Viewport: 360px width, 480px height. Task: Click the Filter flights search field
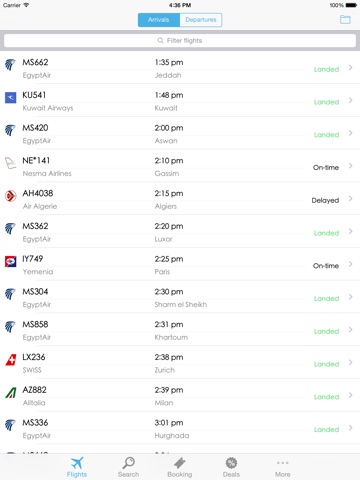pyautogui.click(x=180, y=40)
